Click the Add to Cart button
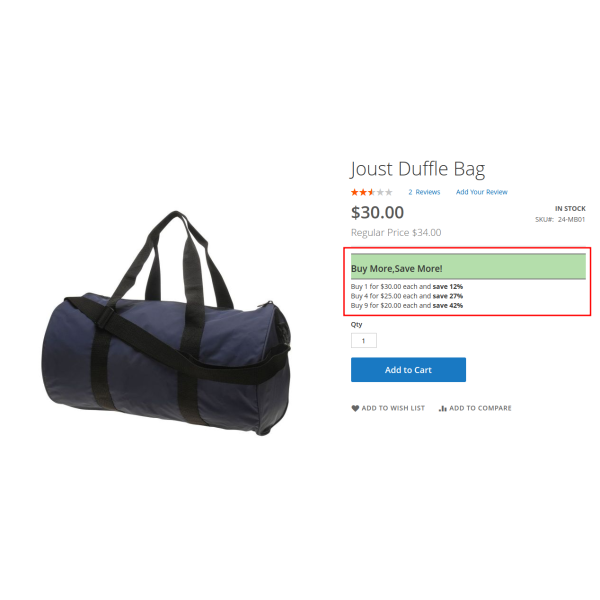This screenshot has width=600, height=600. [408, 370]
